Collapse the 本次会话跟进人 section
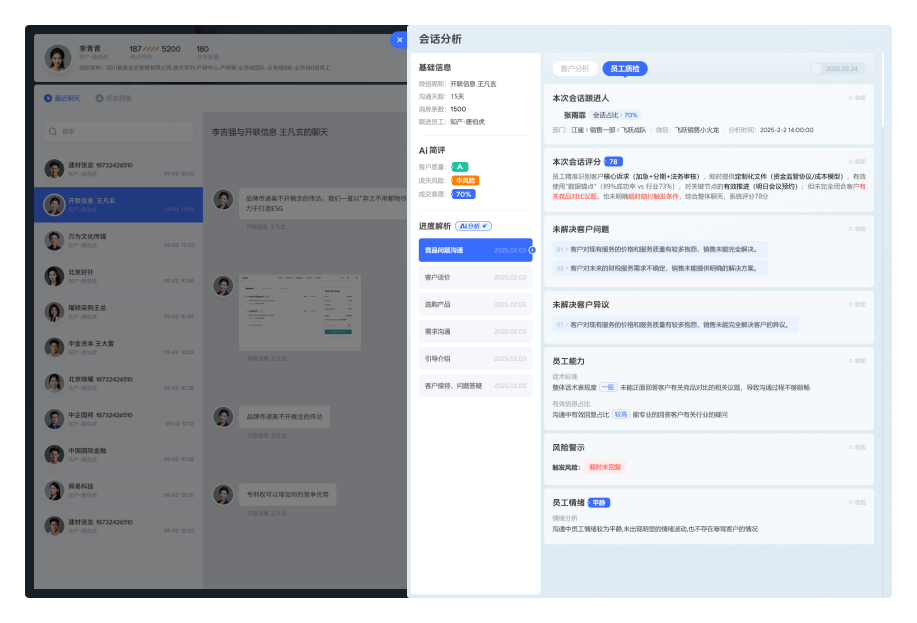This screenshot has width=917, height=623. 857,98
